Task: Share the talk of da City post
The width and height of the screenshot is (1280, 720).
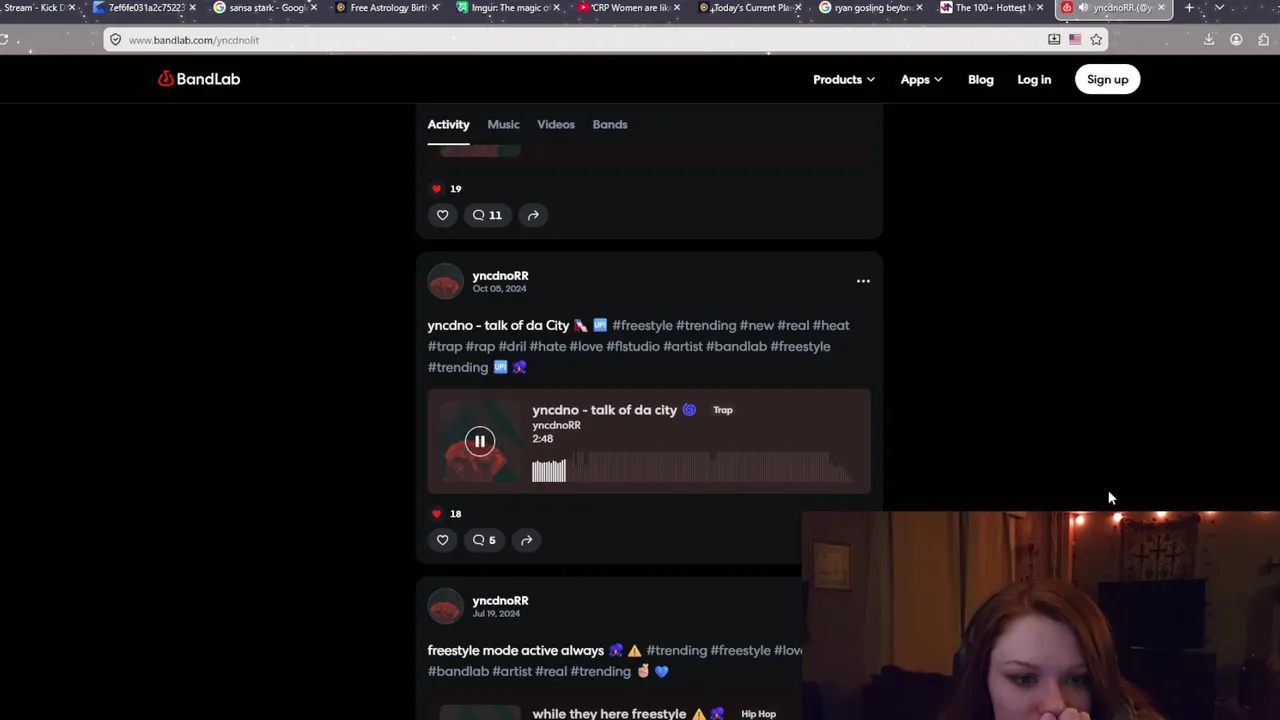Action: click(x=526, y=540)
